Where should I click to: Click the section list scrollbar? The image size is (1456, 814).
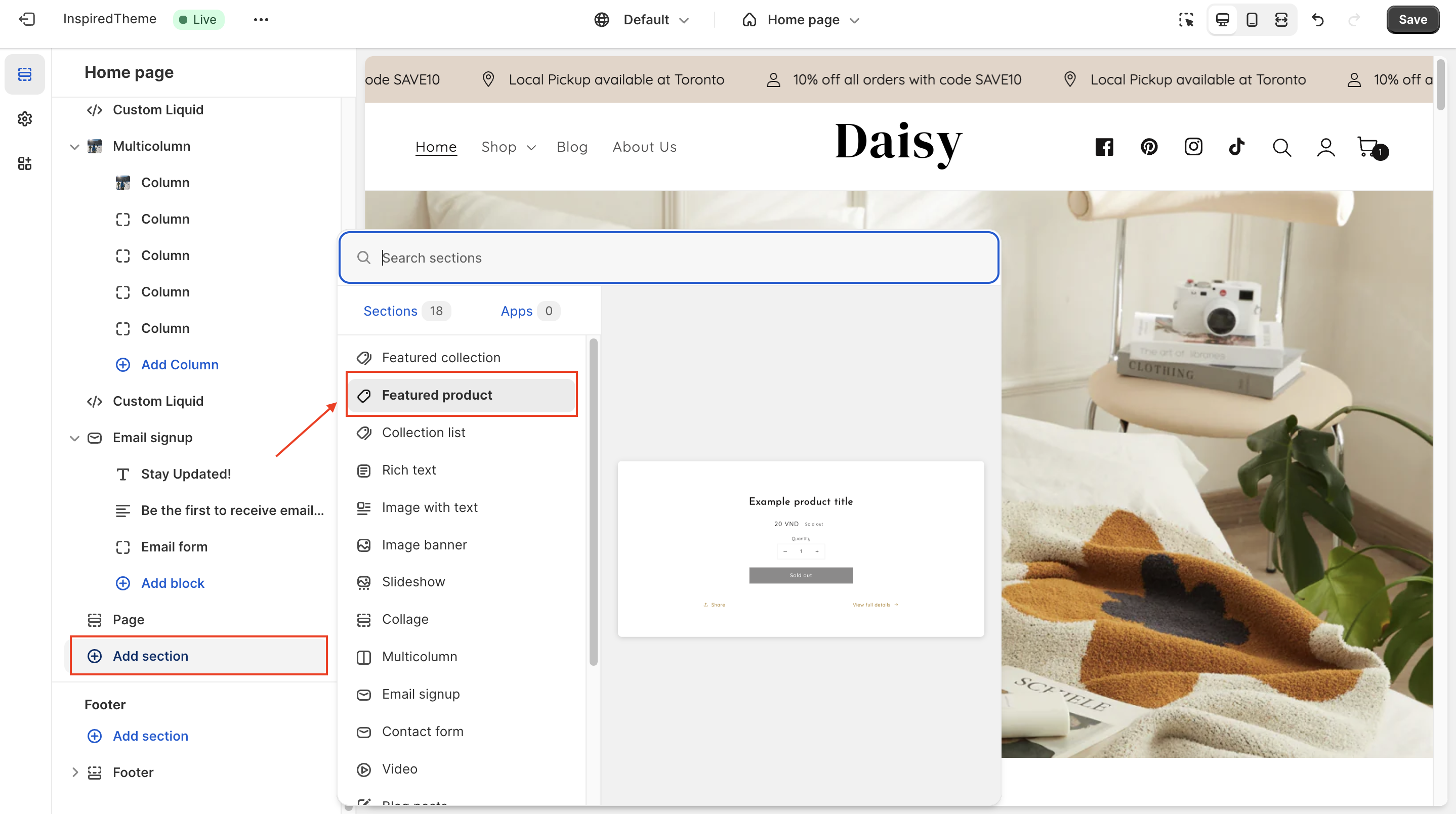(593, 502)
